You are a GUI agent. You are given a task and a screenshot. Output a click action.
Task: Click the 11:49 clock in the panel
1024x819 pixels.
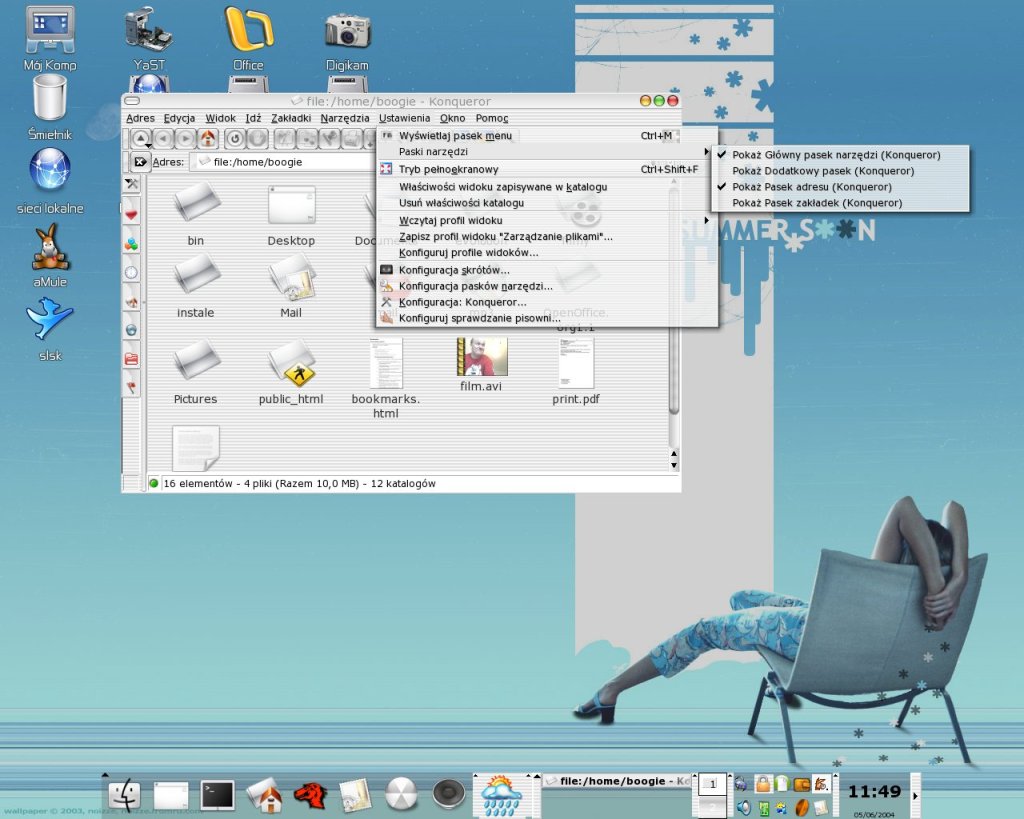[874, 792]
